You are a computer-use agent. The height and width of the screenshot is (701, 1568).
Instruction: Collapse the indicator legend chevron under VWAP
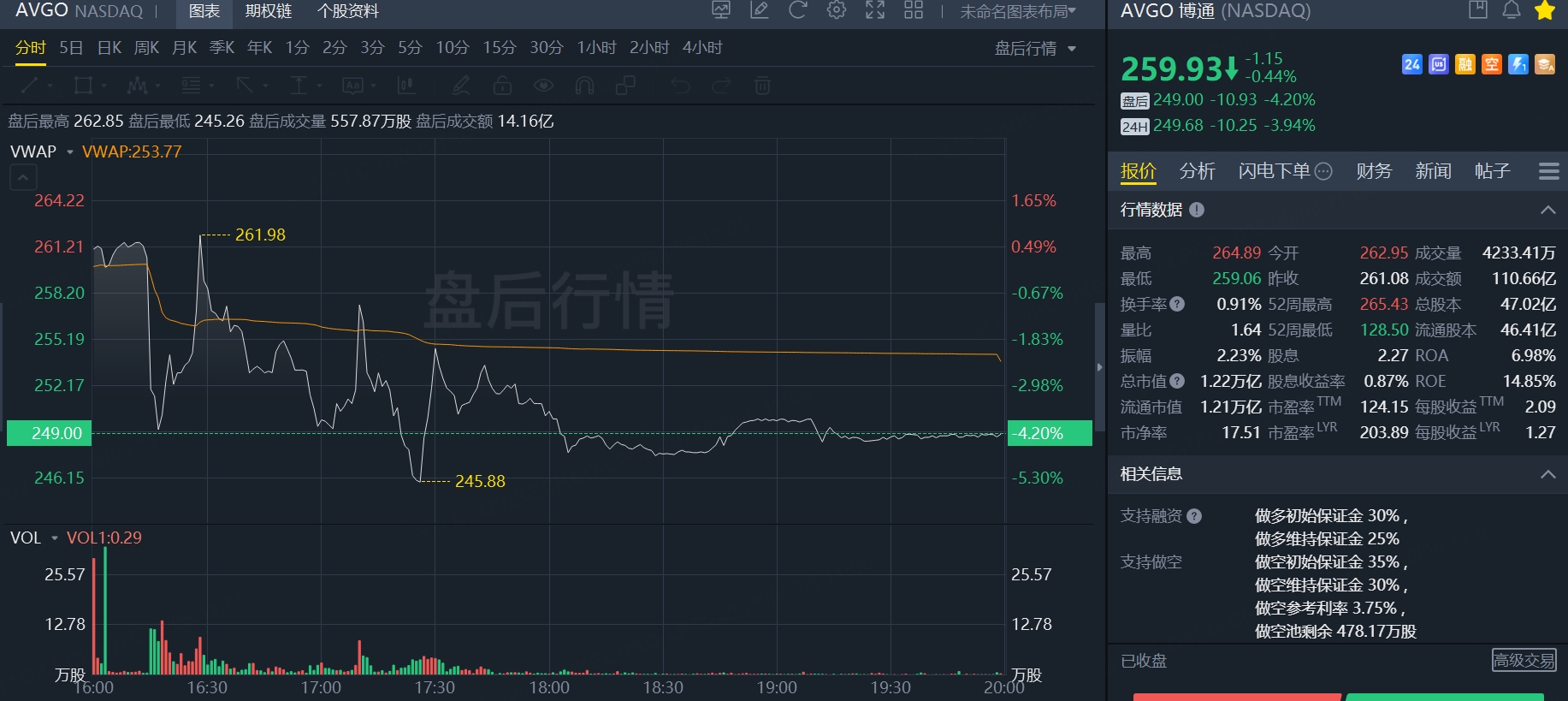coord(23,178)
